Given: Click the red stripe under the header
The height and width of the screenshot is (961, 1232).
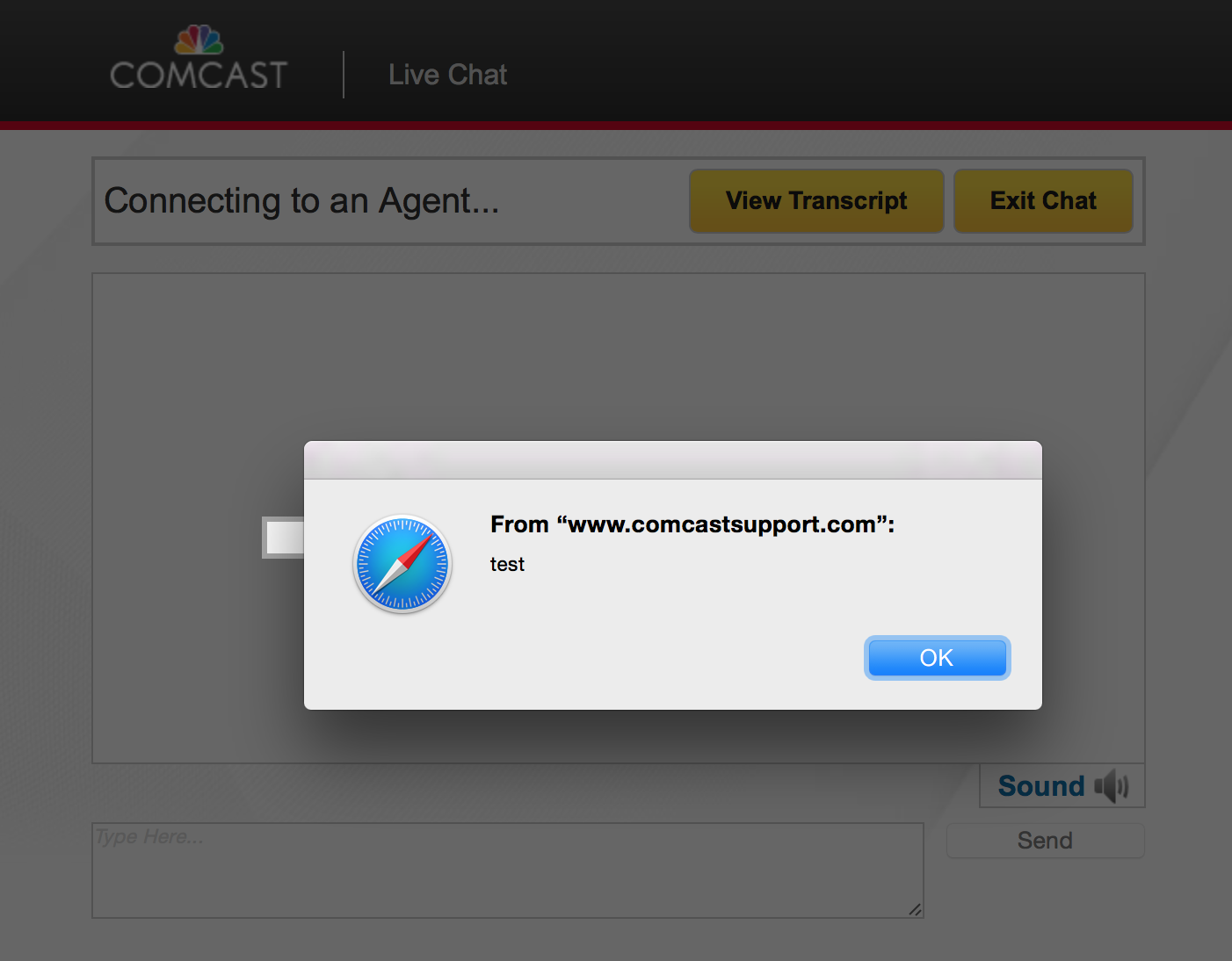Looking at the screenshot, I should (x=616, y=126).
